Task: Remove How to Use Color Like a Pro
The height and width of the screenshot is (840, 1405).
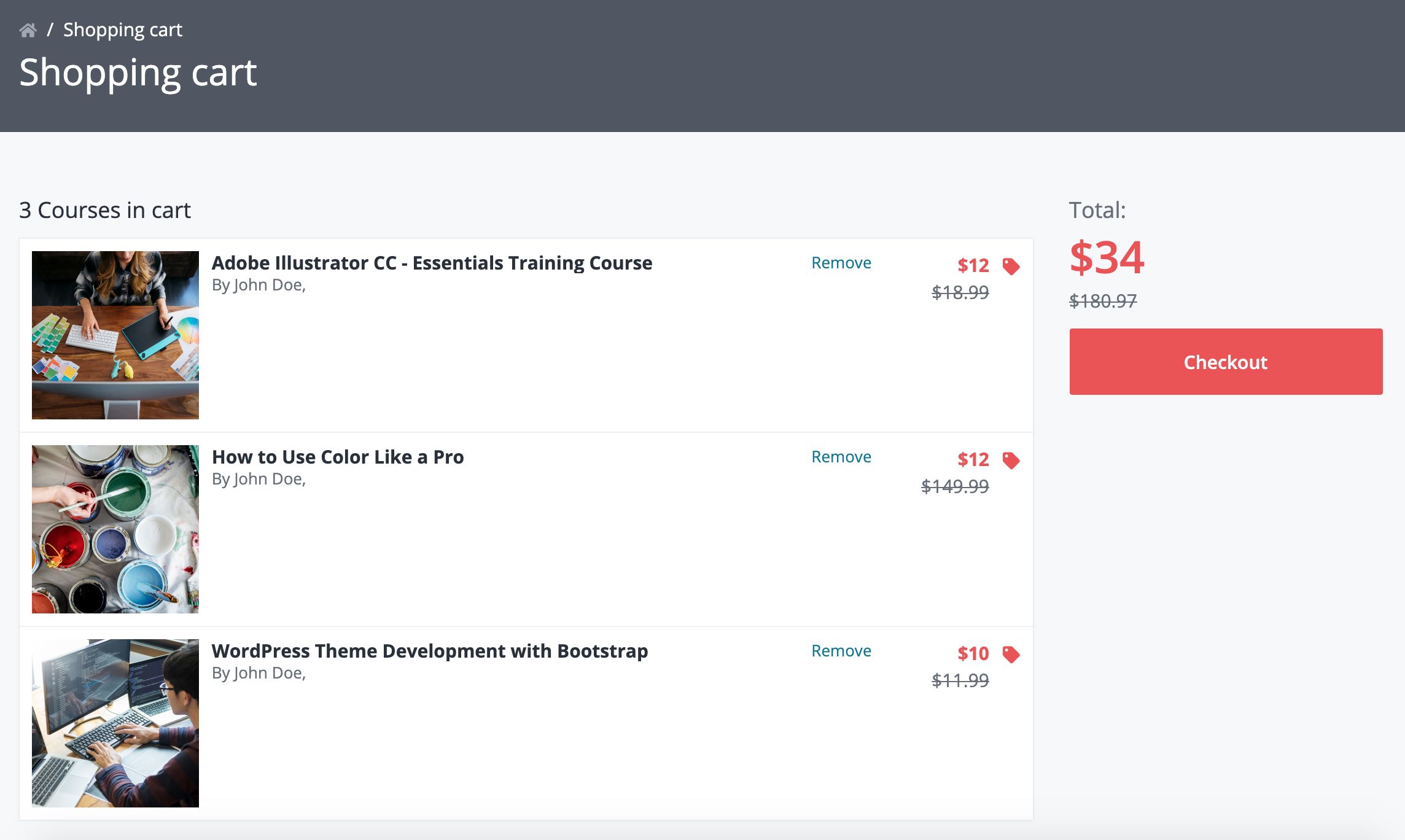Action: 841,457
